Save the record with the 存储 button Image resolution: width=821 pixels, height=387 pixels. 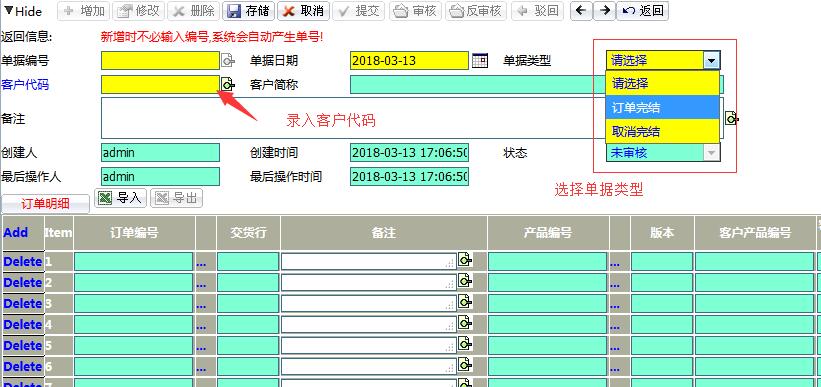(x=249, y=11)
